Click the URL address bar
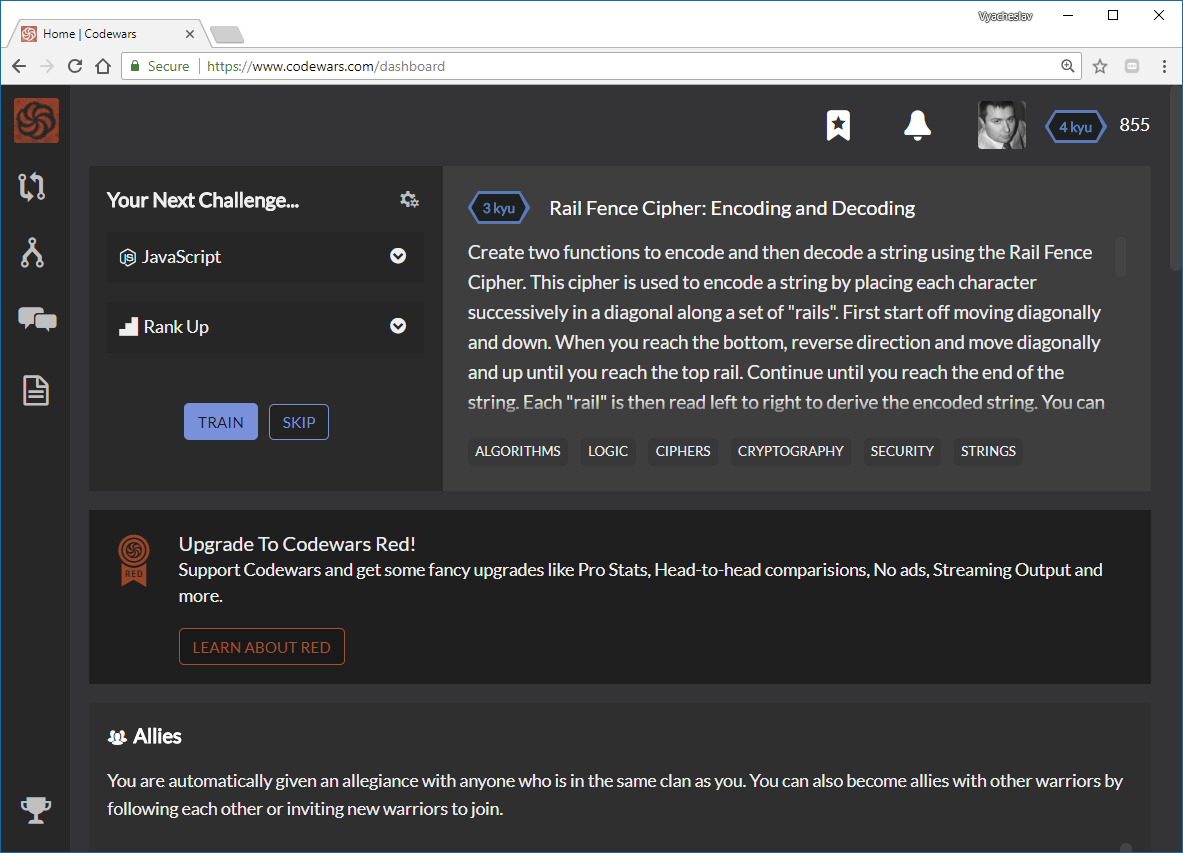Viewport: 1183px width, 853px height. [x=601, y=66]
